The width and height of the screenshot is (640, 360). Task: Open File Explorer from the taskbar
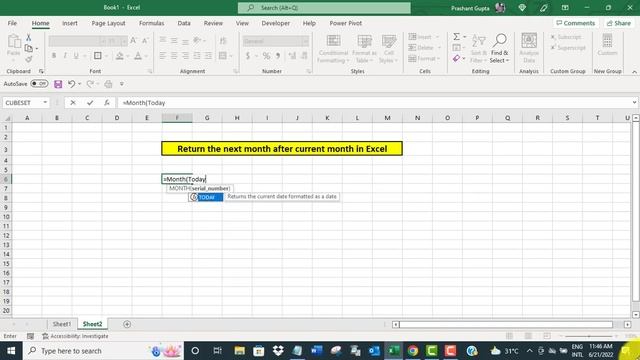(x=240, y=351)
